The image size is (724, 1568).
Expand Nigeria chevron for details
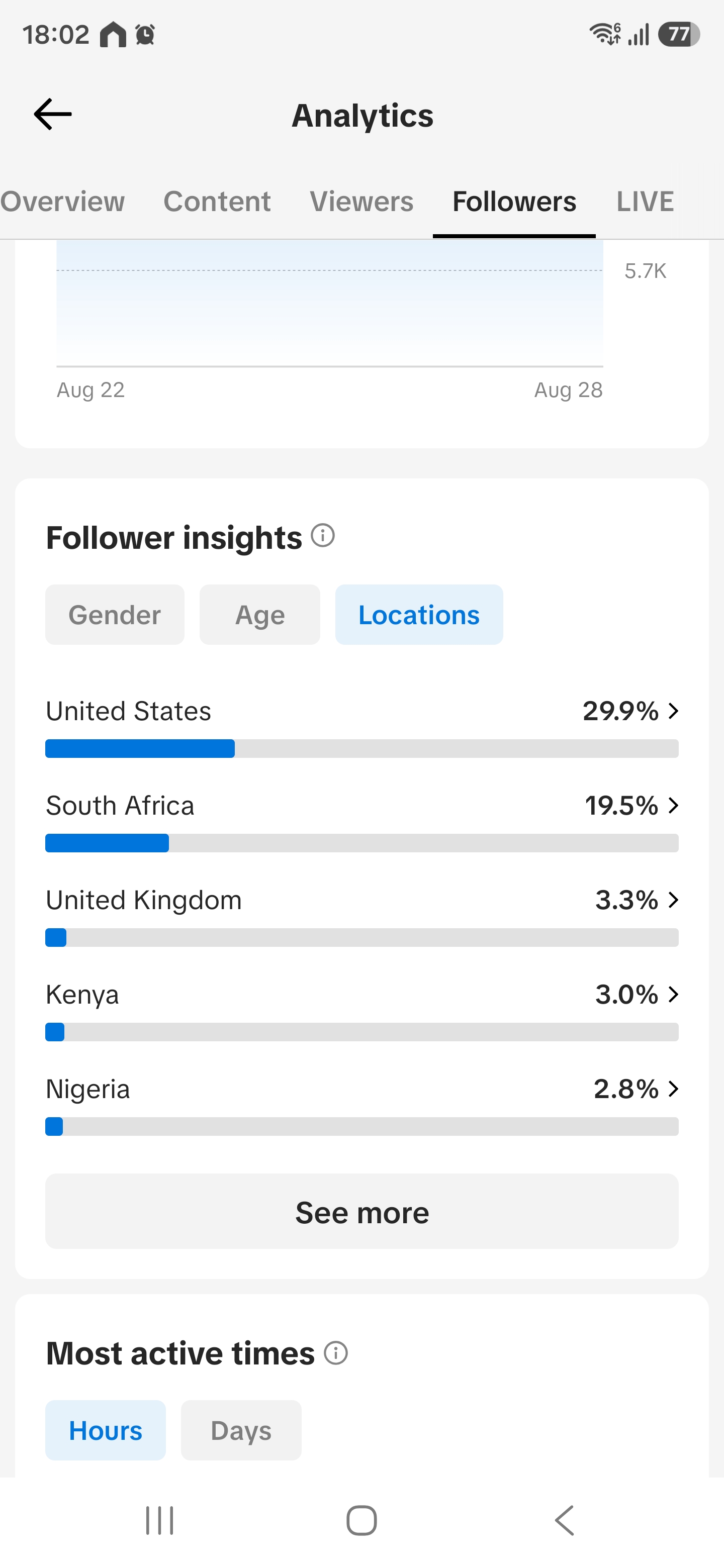[673, 1089]
